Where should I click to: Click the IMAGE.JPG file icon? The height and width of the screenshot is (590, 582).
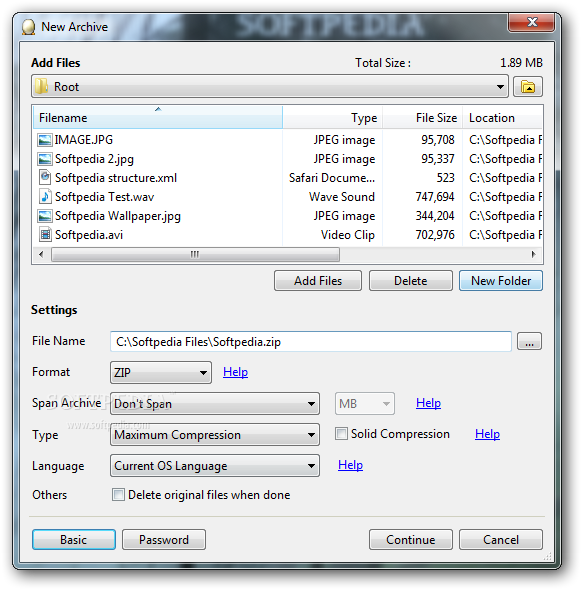point(45,140)
